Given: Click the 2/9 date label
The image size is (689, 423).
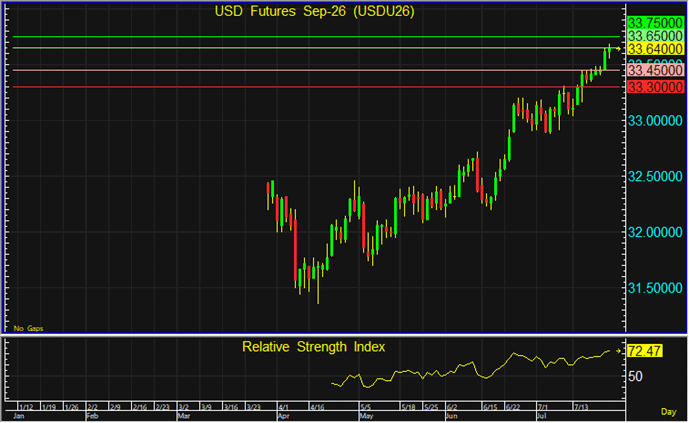Looking at the screenshot, I should coord(115,407).
